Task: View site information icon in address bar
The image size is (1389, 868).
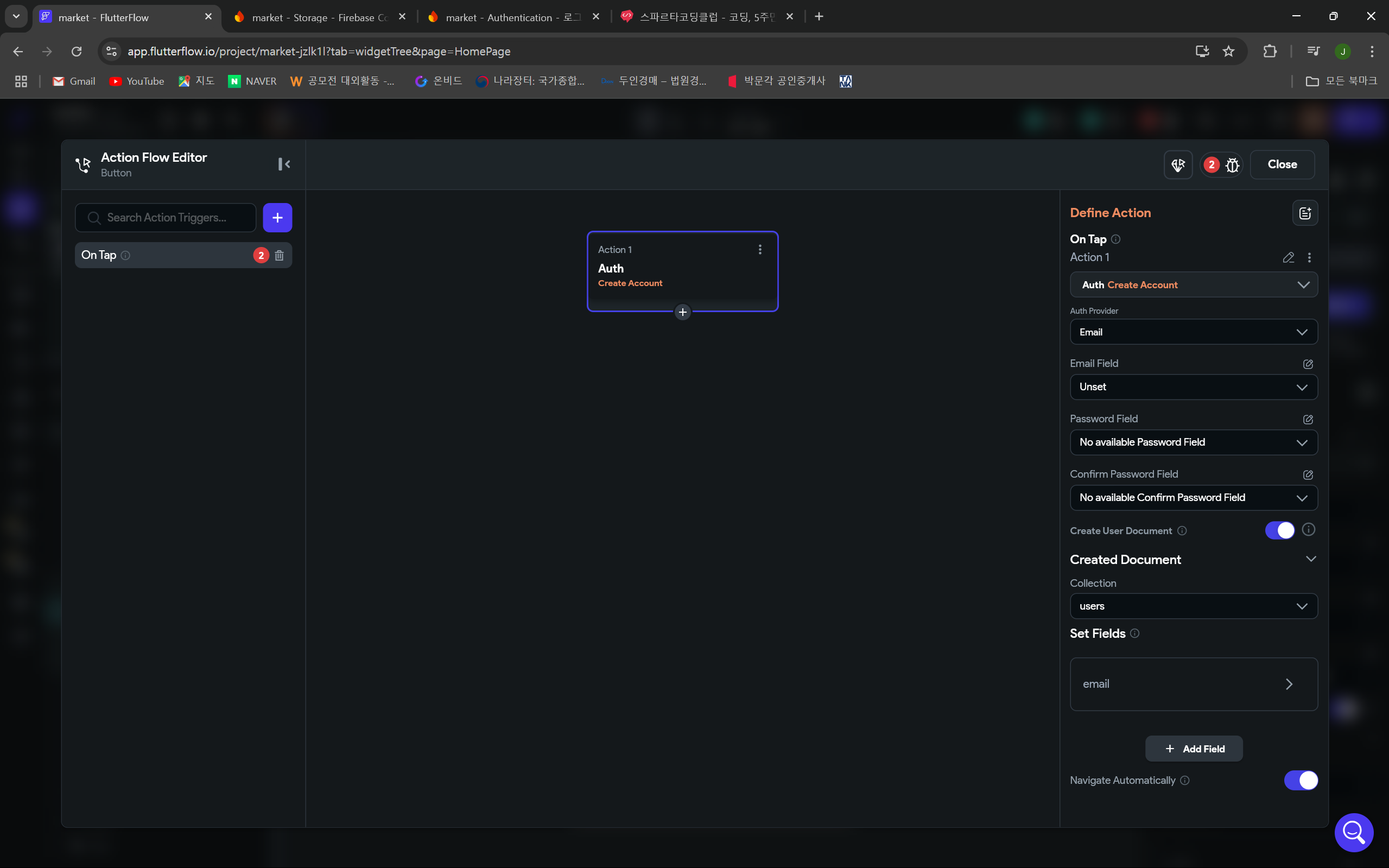Action: tap(111, 52)
